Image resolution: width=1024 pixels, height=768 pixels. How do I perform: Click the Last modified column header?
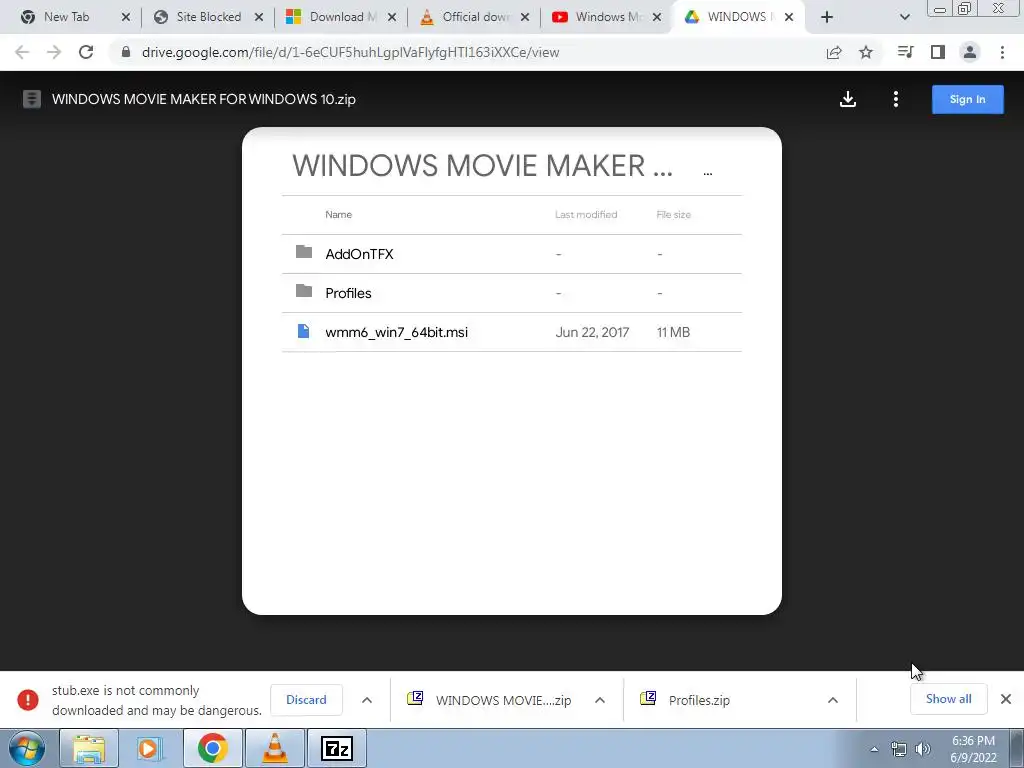(586, 215)
